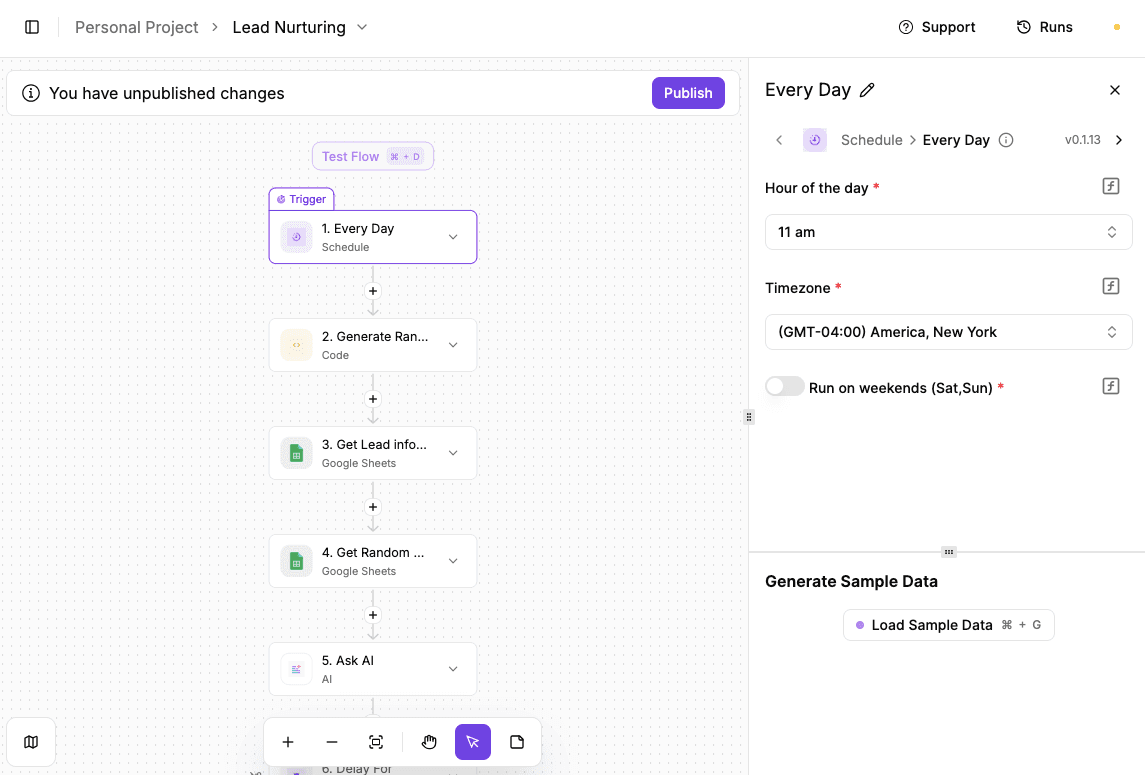Enable Run on weekends

point(784,386)
